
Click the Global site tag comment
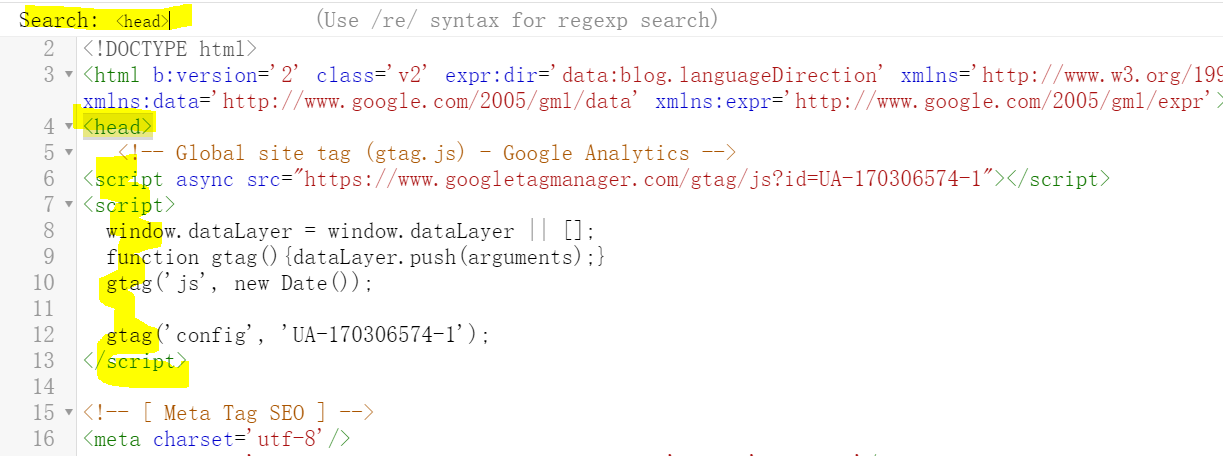tap(427, 153)
